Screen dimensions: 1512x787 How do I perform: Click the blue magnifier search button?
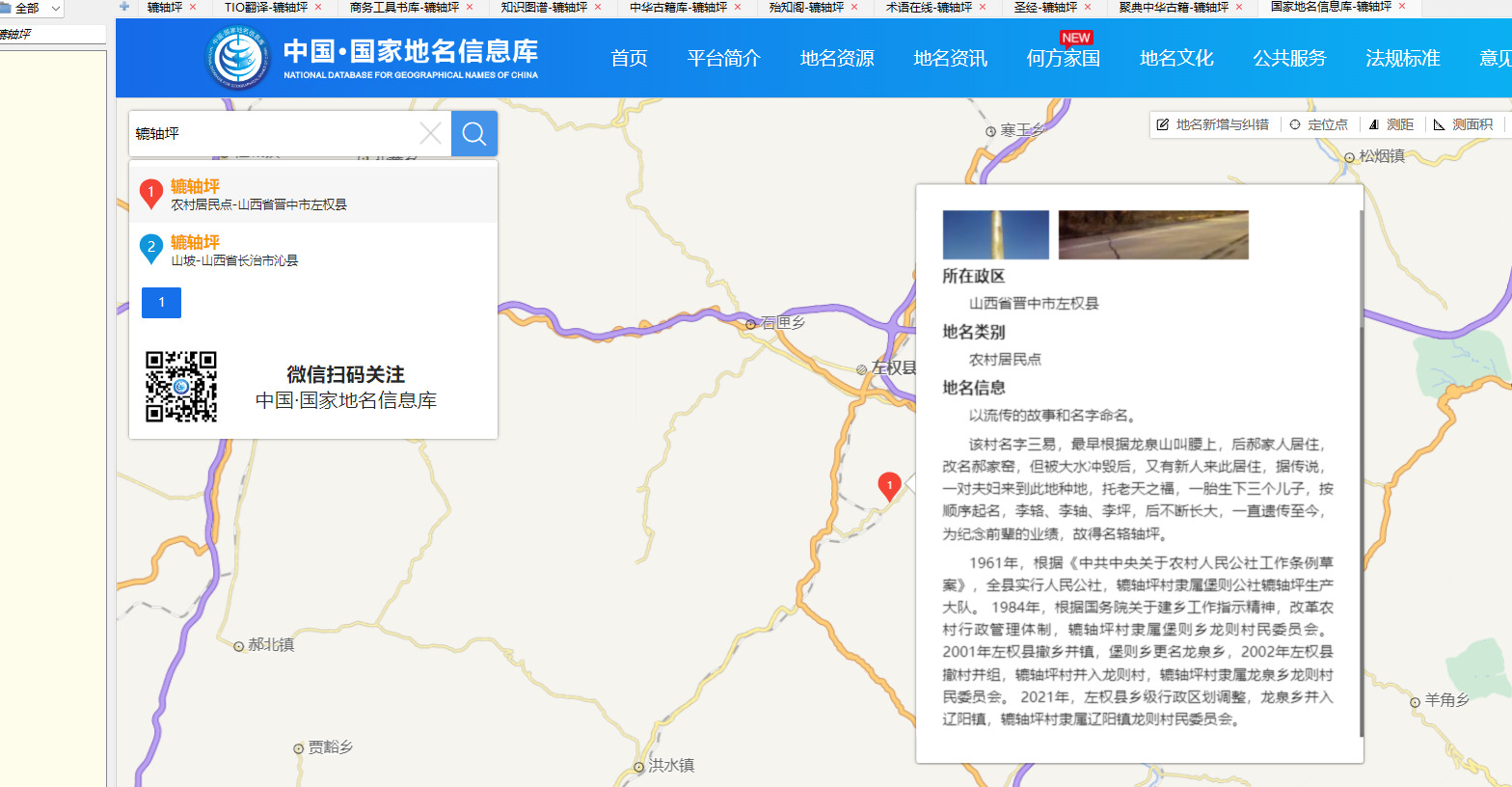click(x=473, y=133)
